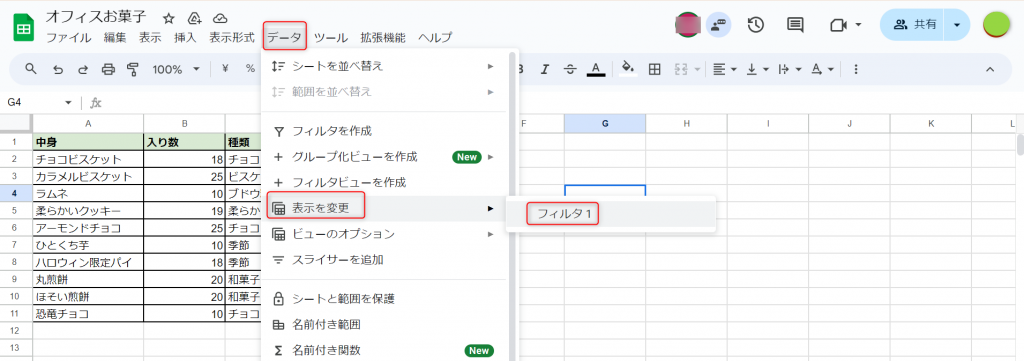
Task: Open the comments panel
Action: pos(795,25)
